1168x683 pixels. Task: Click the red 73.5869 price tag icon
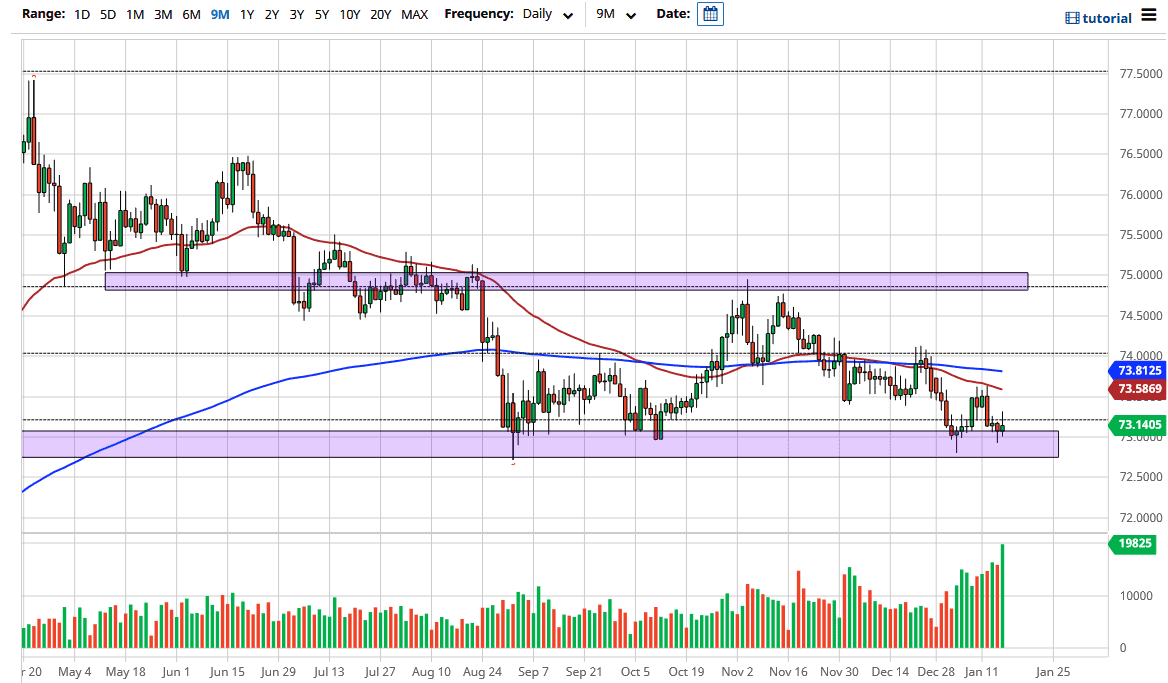1140,389
